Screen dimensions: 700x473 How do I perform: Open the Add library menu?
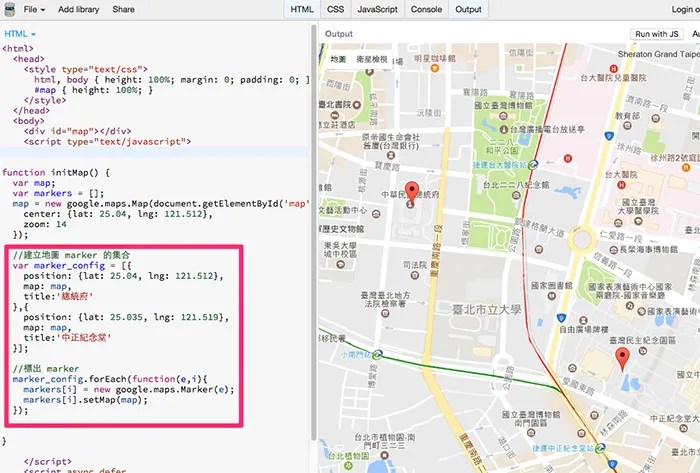coord(79,9)
